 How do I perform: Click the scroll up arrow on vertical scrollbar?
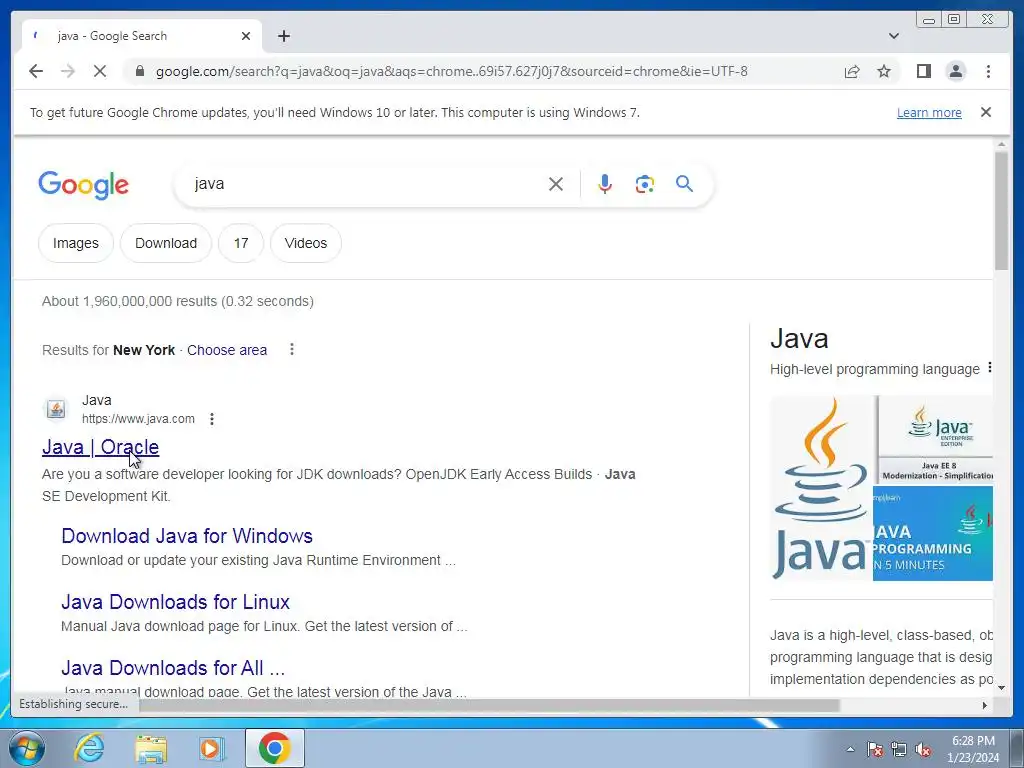coord(1001,144)
